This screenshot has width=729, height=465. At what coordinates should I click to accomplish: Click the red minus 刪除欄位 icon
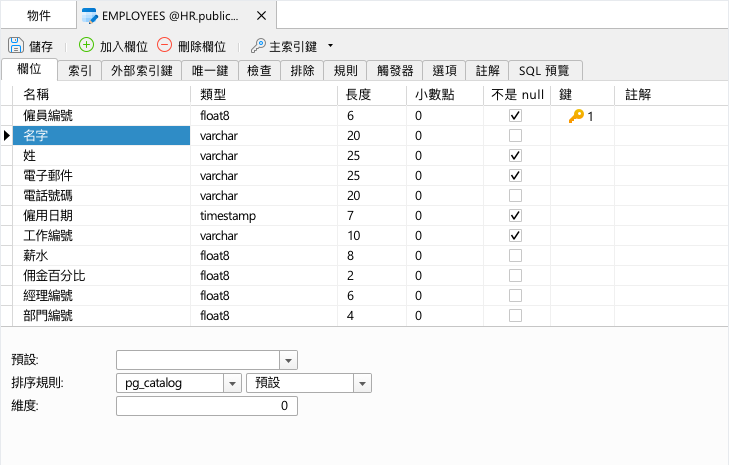(x=164, y=45)
